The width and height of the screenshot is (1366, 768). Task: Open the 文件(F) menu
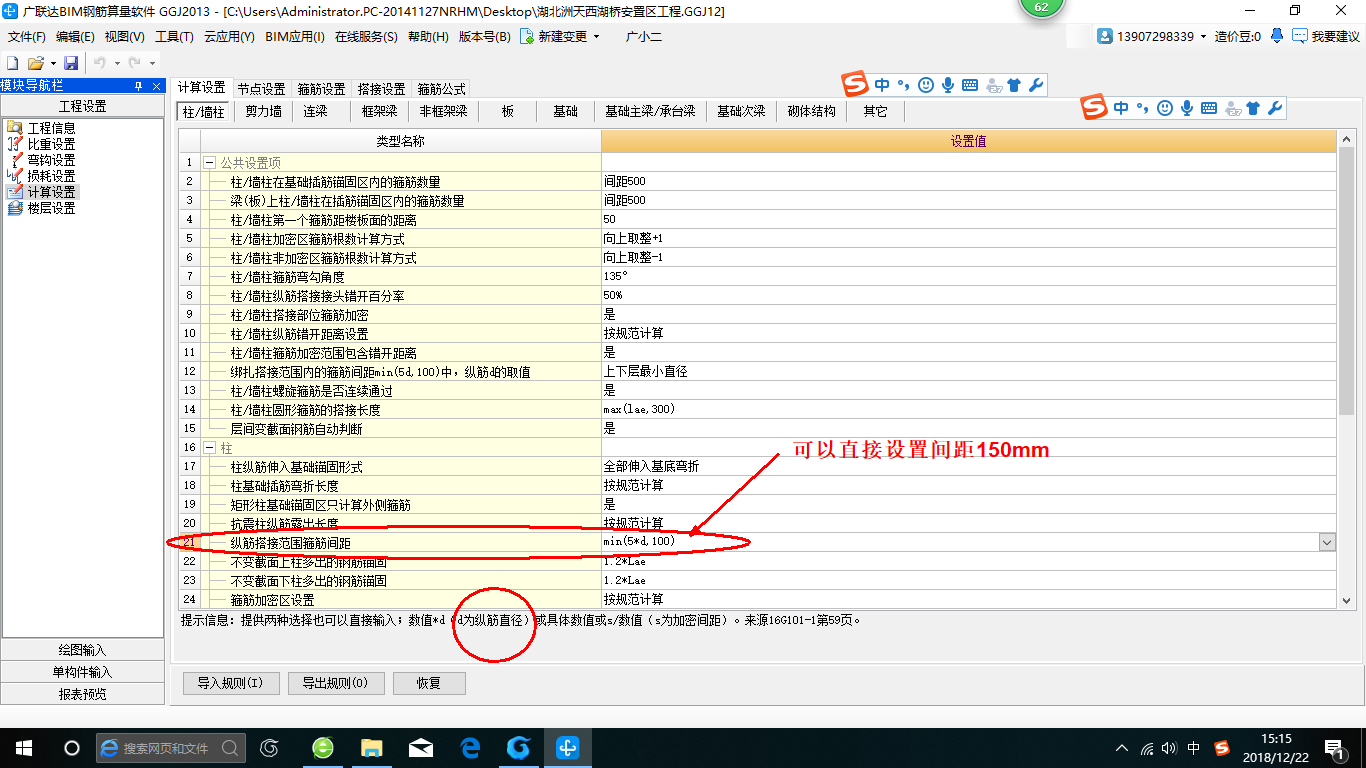point(26,37)
